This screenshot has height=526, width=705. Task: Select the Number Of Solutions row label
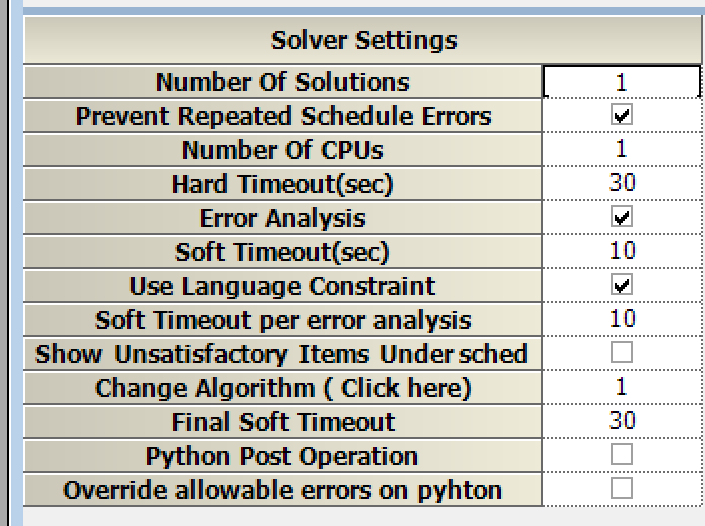(283, 82)
